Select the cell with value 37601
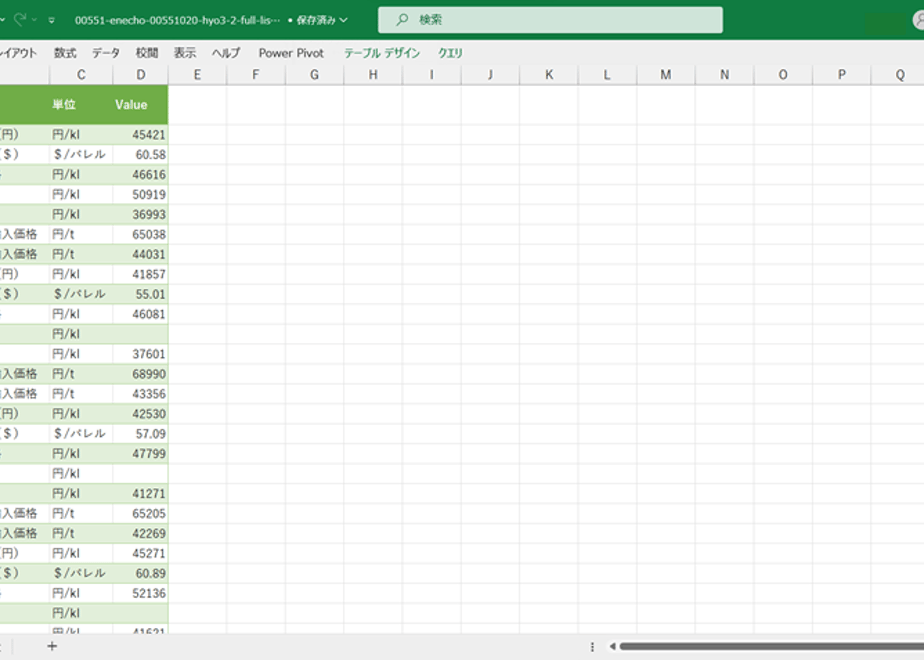924x660 pixels. 140,354
